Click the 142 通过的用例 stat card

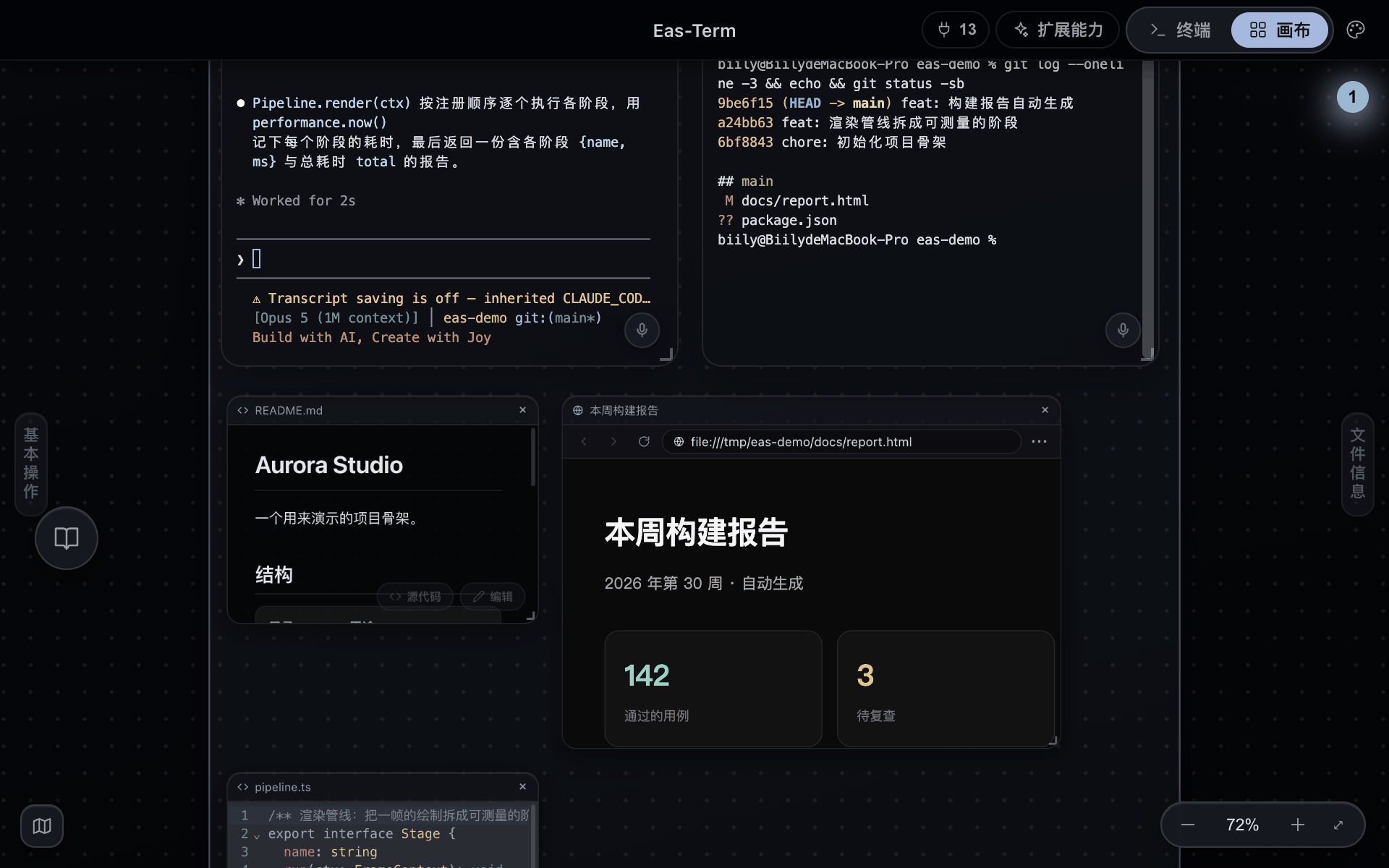[x=713, y=689]
